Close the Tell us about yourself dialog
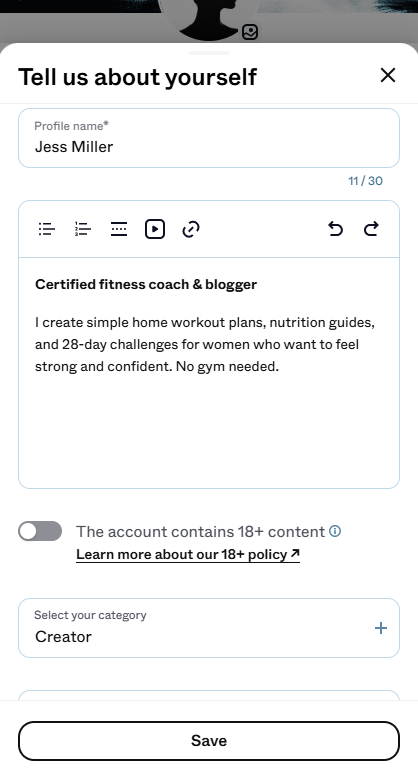 [x=388, y=75]
